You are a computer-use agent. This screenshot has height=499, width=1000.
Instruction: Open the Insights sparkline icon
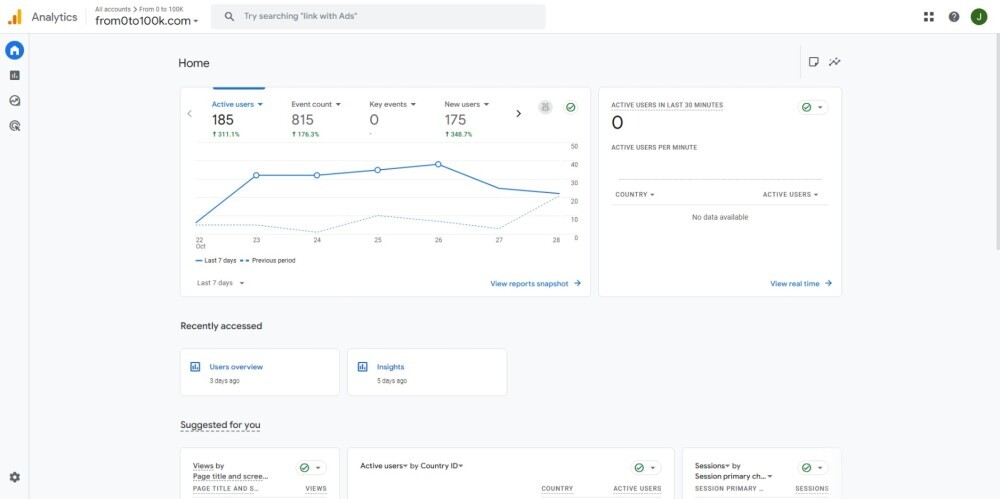pos(835,62)
